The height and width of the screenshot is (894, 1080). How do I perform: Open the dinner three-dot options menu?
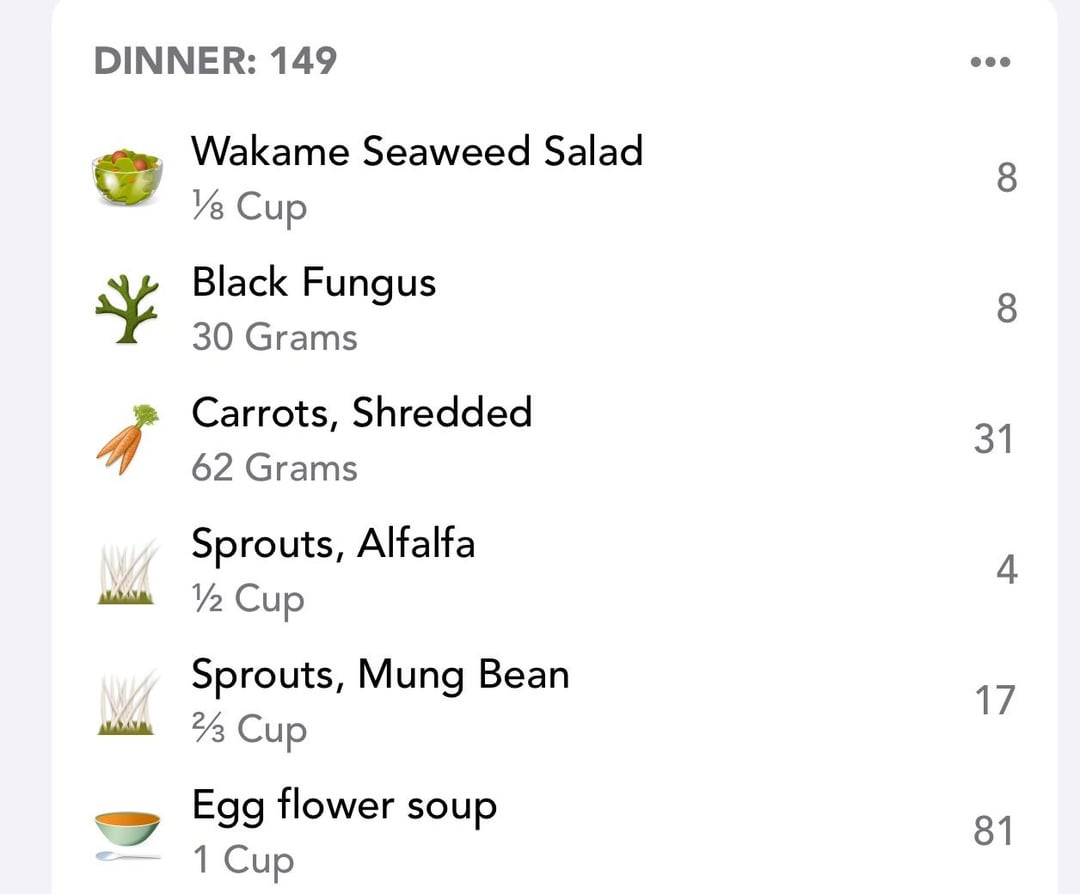tap(990, 62)
